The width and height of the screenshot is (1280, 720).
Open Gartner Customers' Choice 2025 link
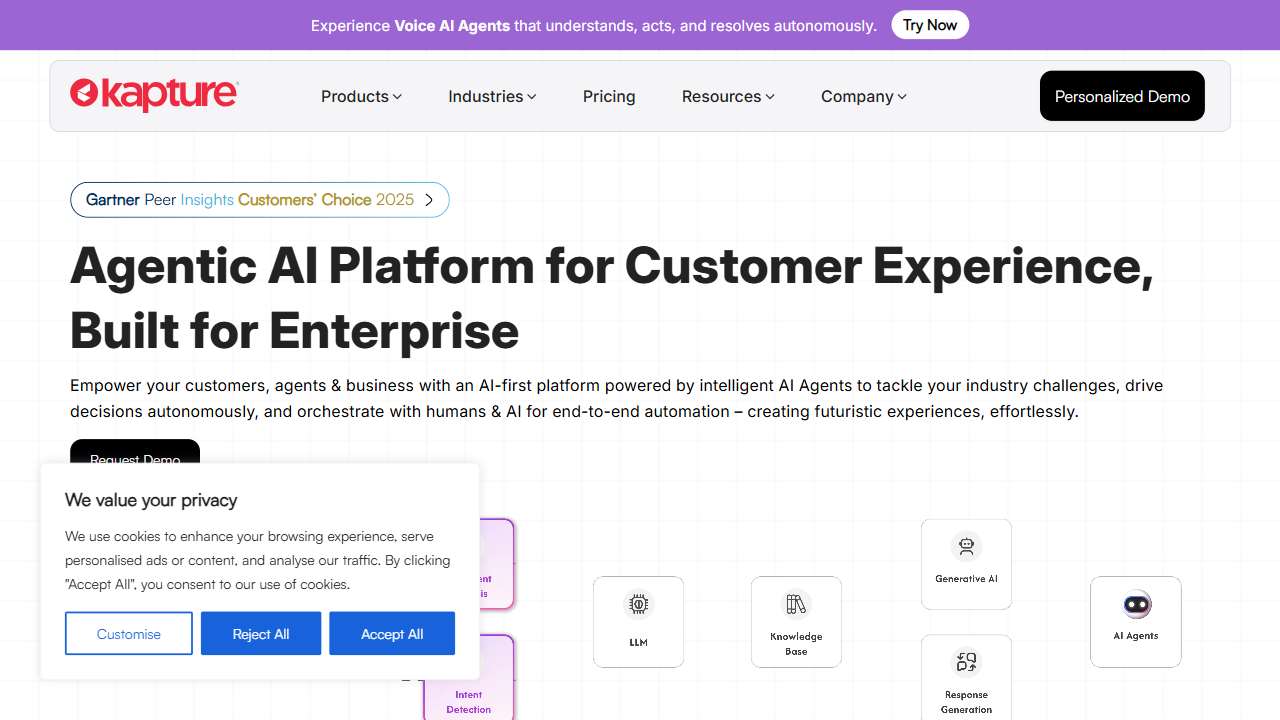(250, 200)
